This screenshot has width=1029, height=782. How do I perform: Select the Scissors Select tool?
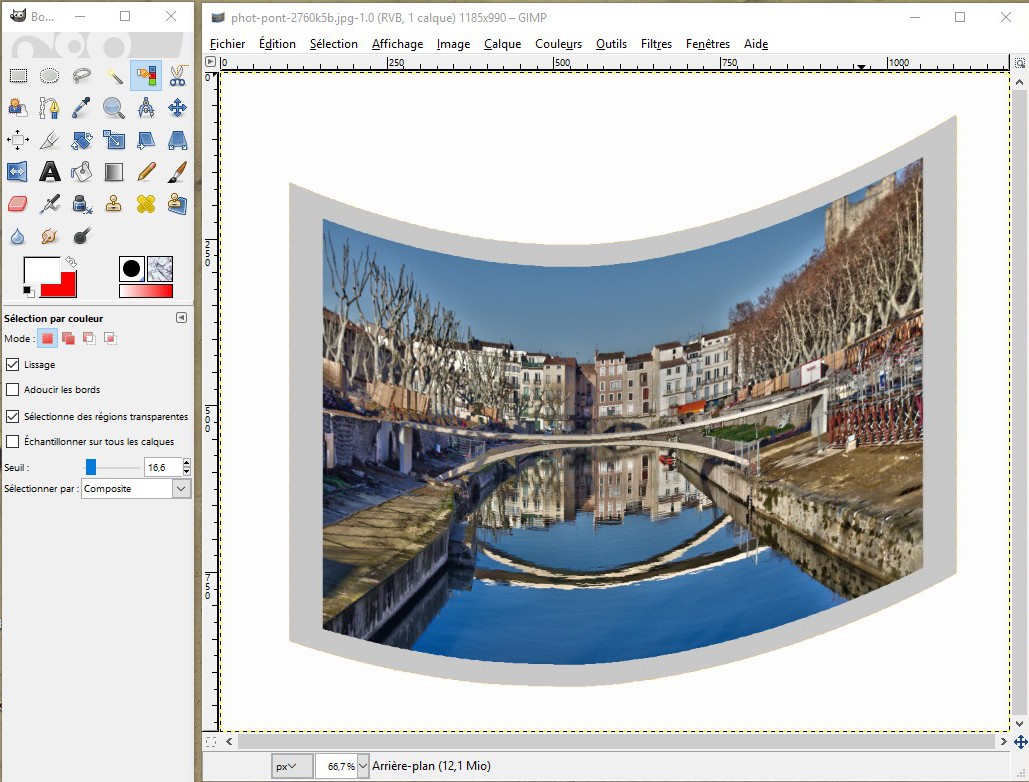(x=177, y=76)
